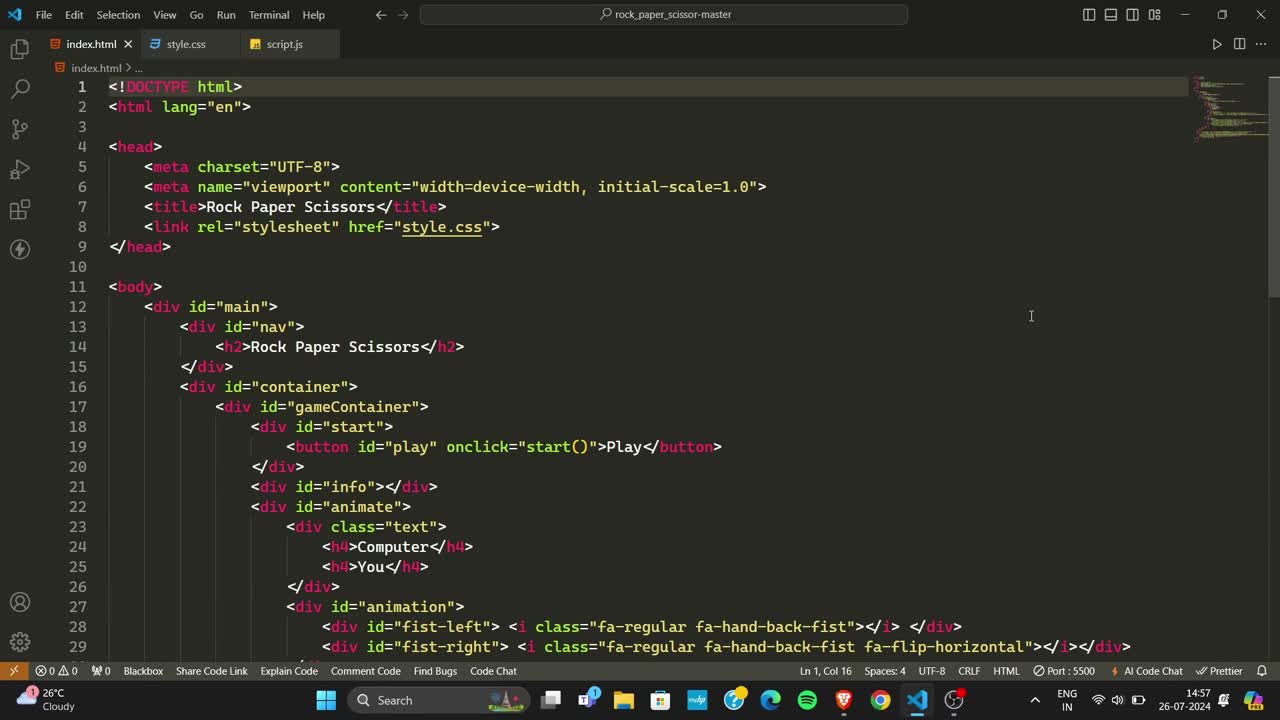
Task: Open the Selection menu
Action: (x=118, y=15)
